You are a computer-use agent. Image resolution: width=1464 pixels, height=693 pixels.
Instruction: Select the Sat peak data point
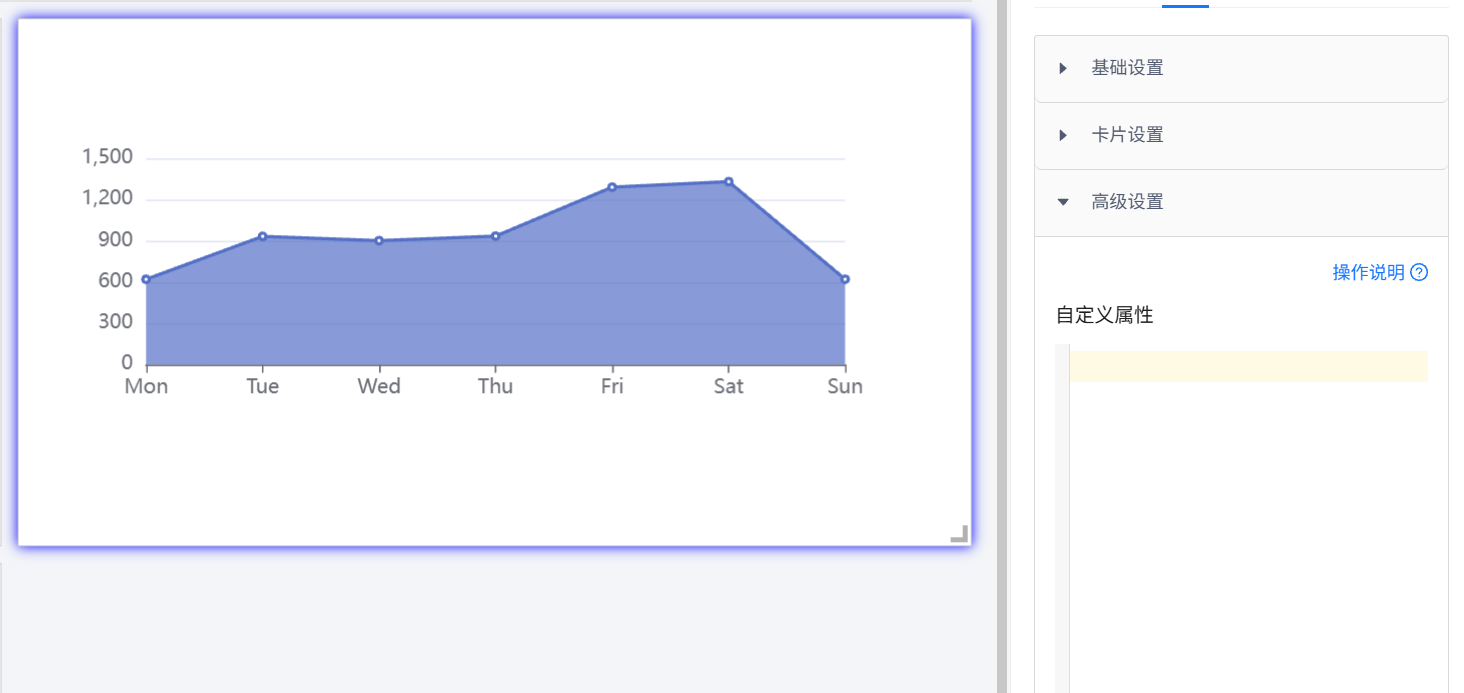(x=729, y=181)
